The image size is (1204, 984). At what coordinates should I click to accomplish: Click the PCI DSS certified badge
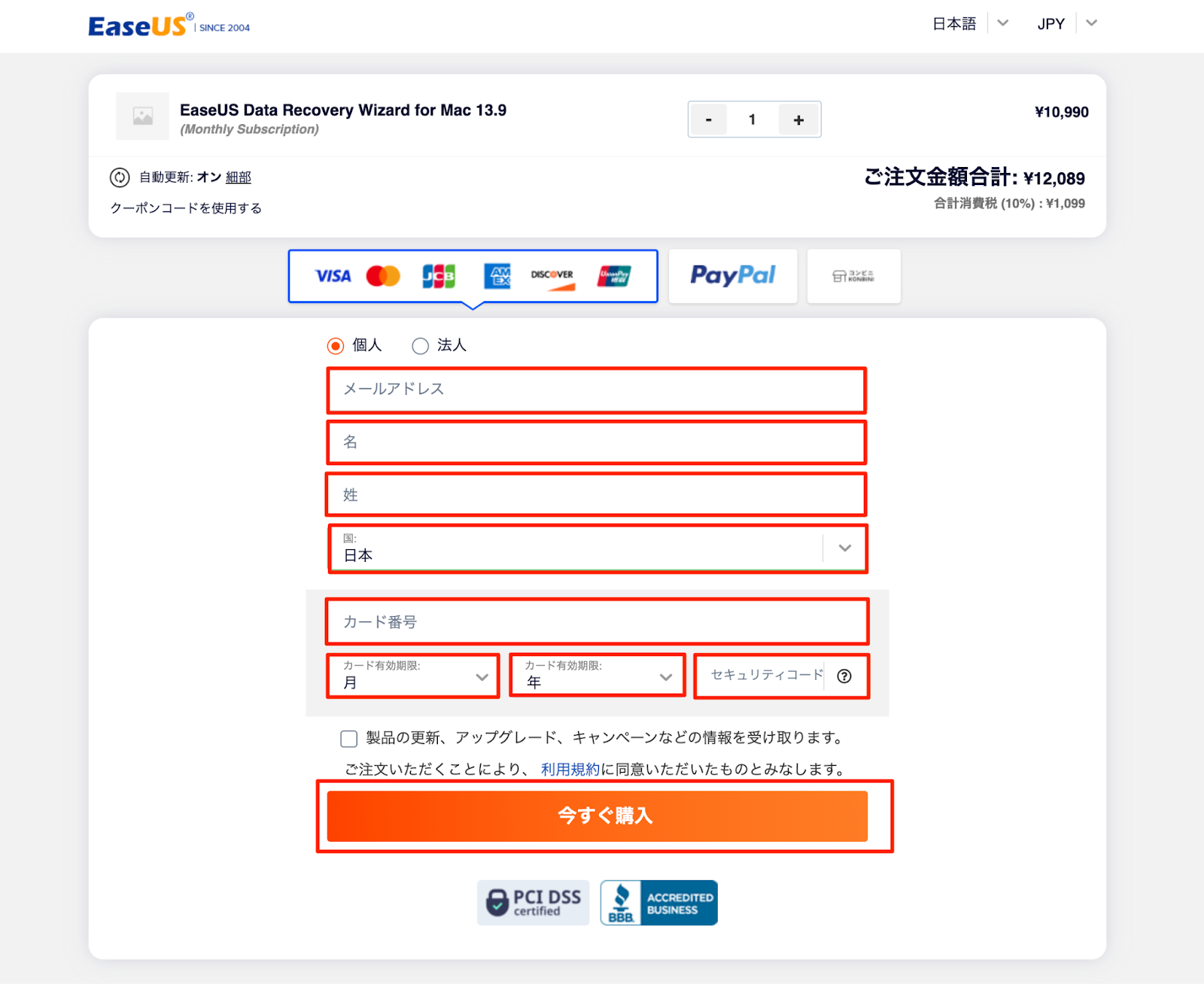point(533,903)
